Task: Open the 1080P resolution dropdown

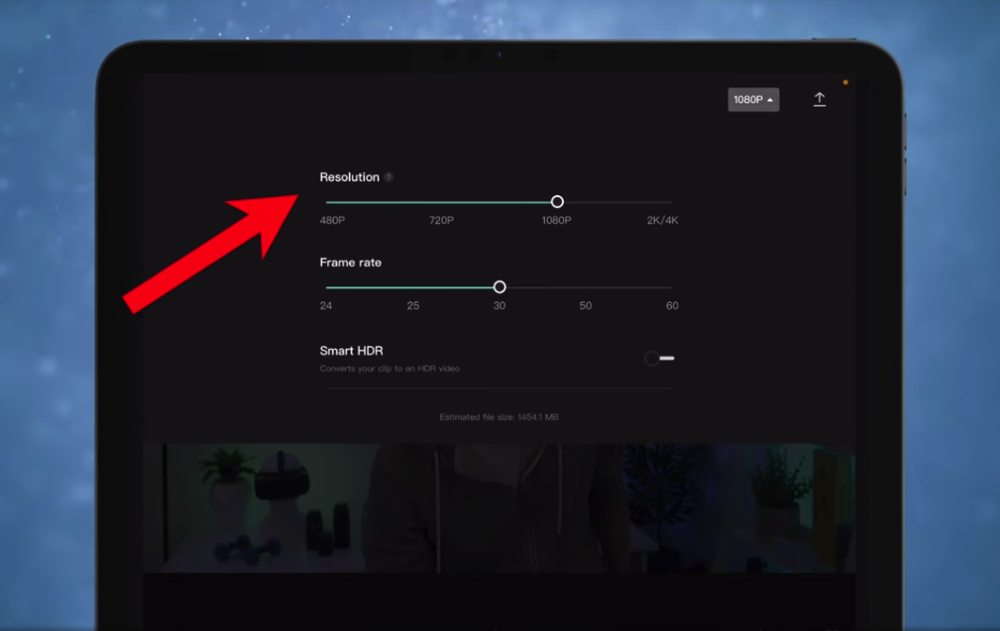Action: coord(753,100)
